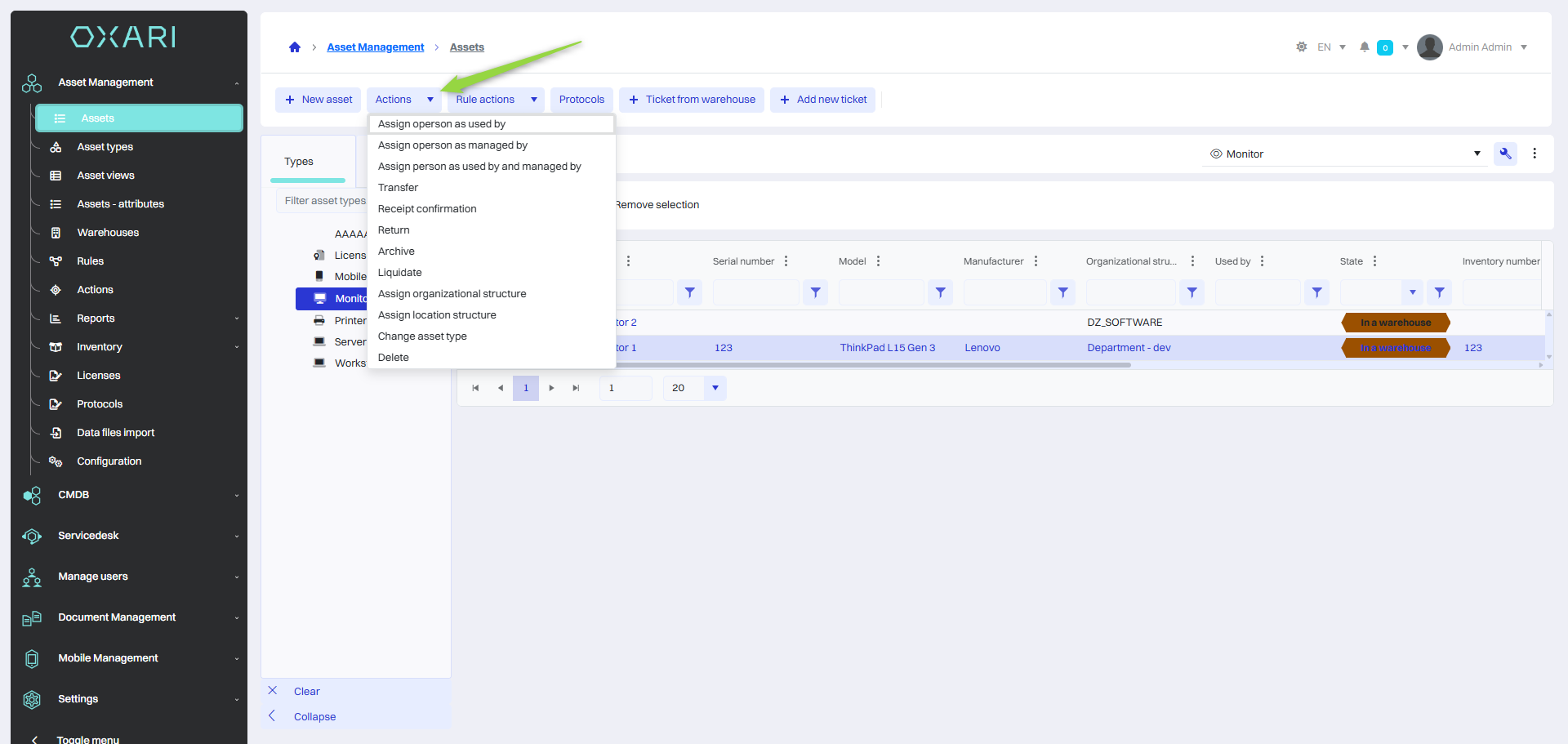
Task: Open the Asset Management breadcrumb link
Action: click(376, 47)
